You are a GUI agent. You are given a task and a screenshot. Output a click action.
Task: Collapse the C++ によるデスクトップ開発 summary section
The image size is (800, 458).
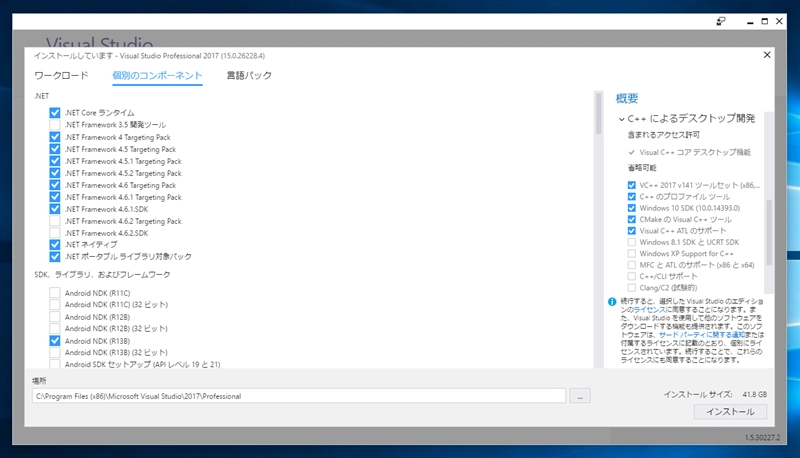click(621, 119)
